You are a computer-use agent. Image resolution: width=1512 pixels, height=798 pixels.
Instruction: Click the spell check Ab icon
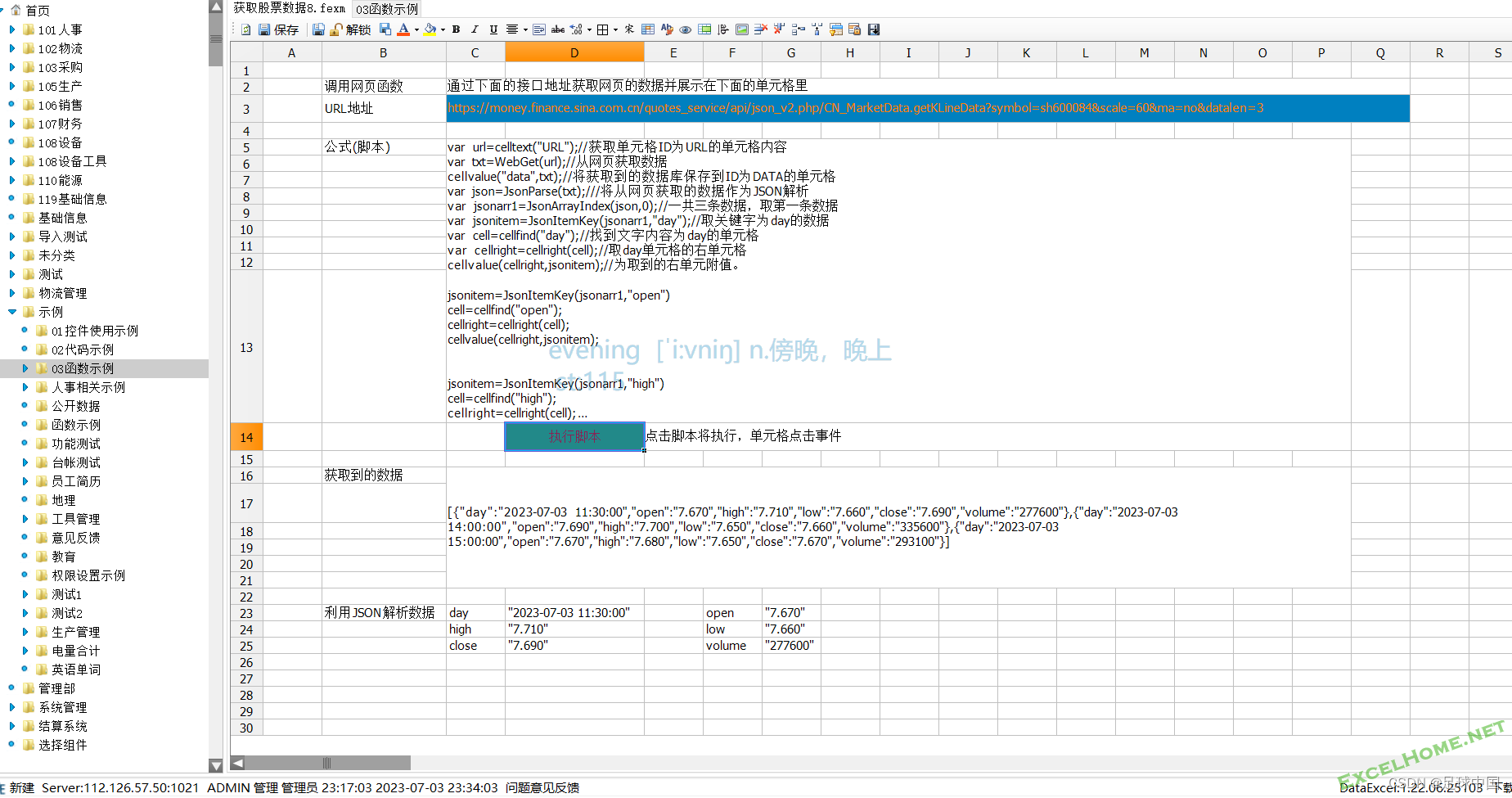coord(667,29)
